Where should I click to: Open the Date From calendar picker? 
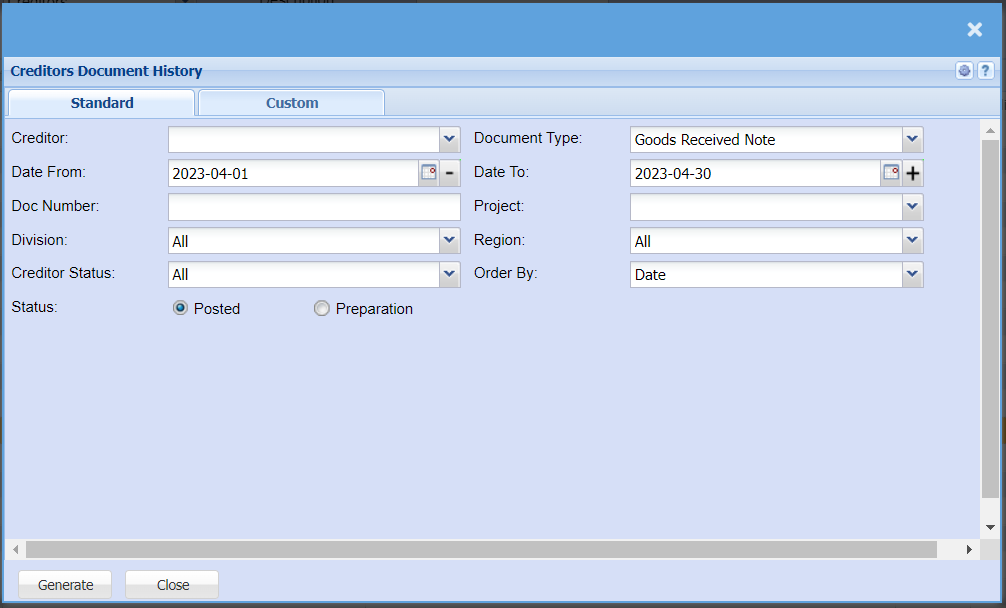(428, 173)
